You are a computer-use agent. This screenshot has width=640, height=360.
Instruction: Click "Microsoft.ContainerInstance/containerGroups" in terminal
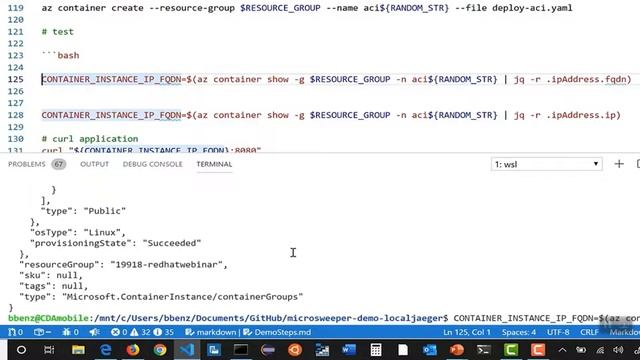point(182,297)
